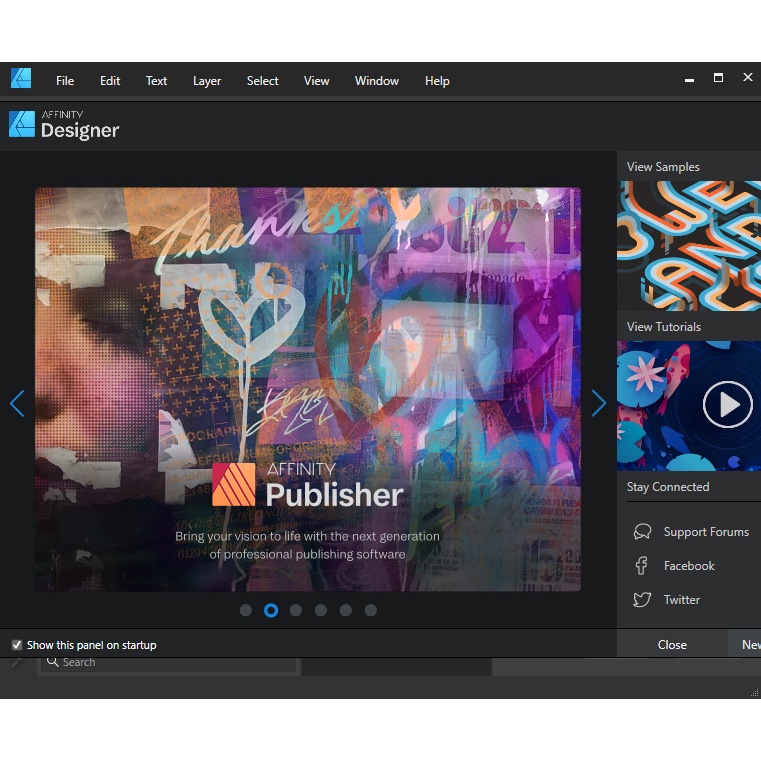The height and width of the screenshot is (761, 761).
Task: Click the Facebook icon
Action: (642, 566)
